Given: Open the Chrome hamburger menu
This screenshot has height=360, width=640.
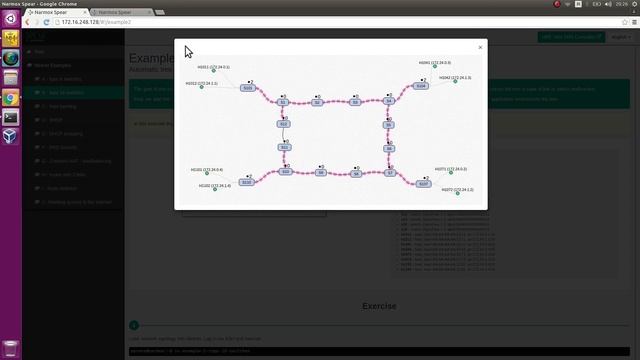Looking at the screenshot, I should (634, 22).
